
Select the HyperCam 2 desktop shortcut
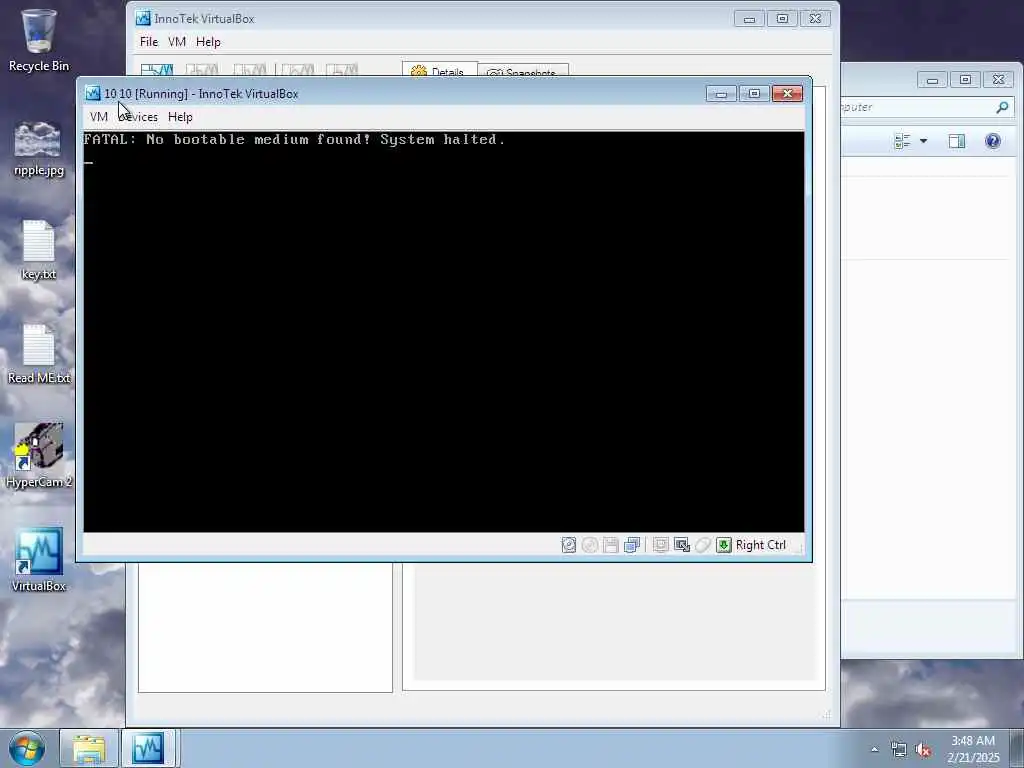click(x=39, y=455)
